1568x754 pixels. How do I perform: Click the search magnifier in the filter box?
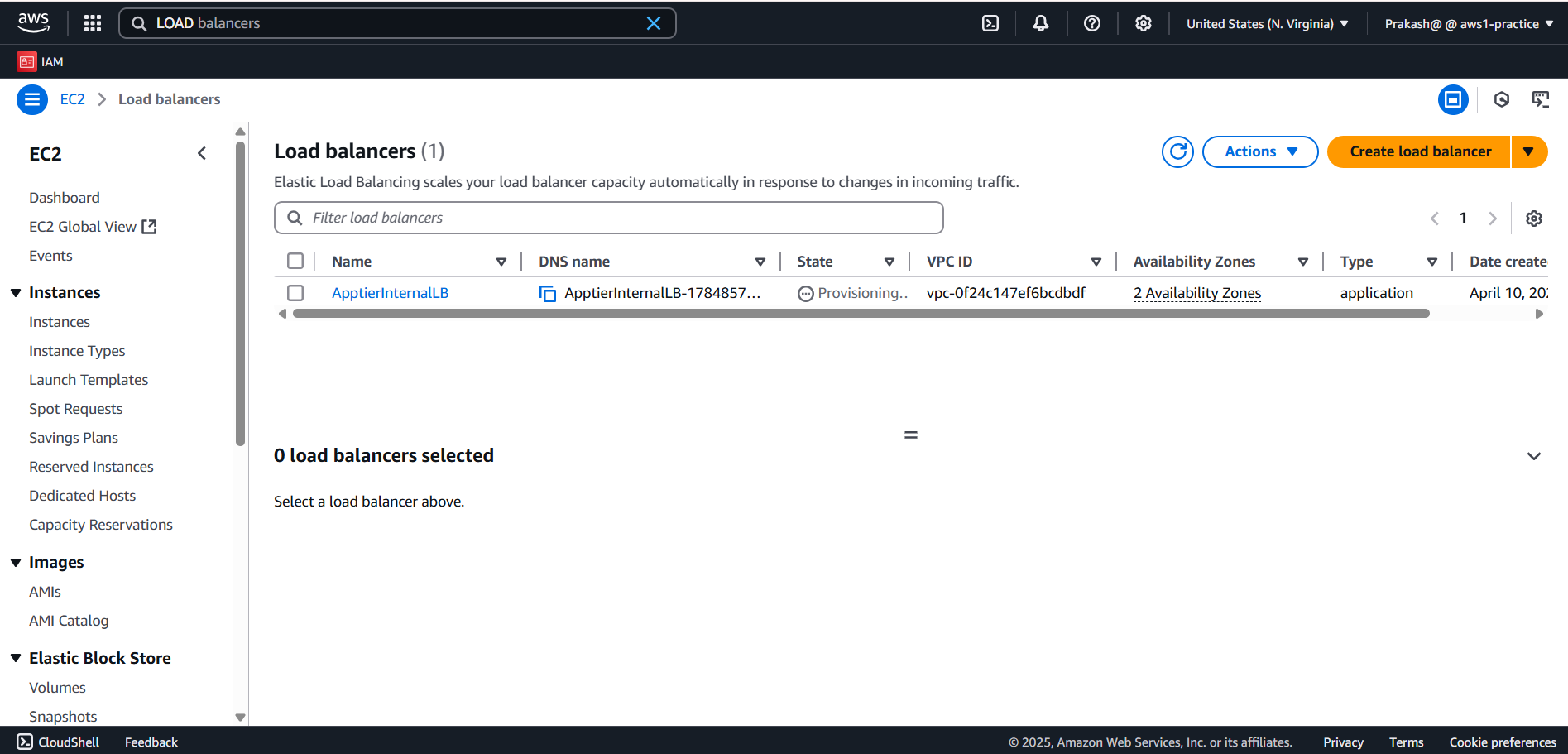point(295,218)
